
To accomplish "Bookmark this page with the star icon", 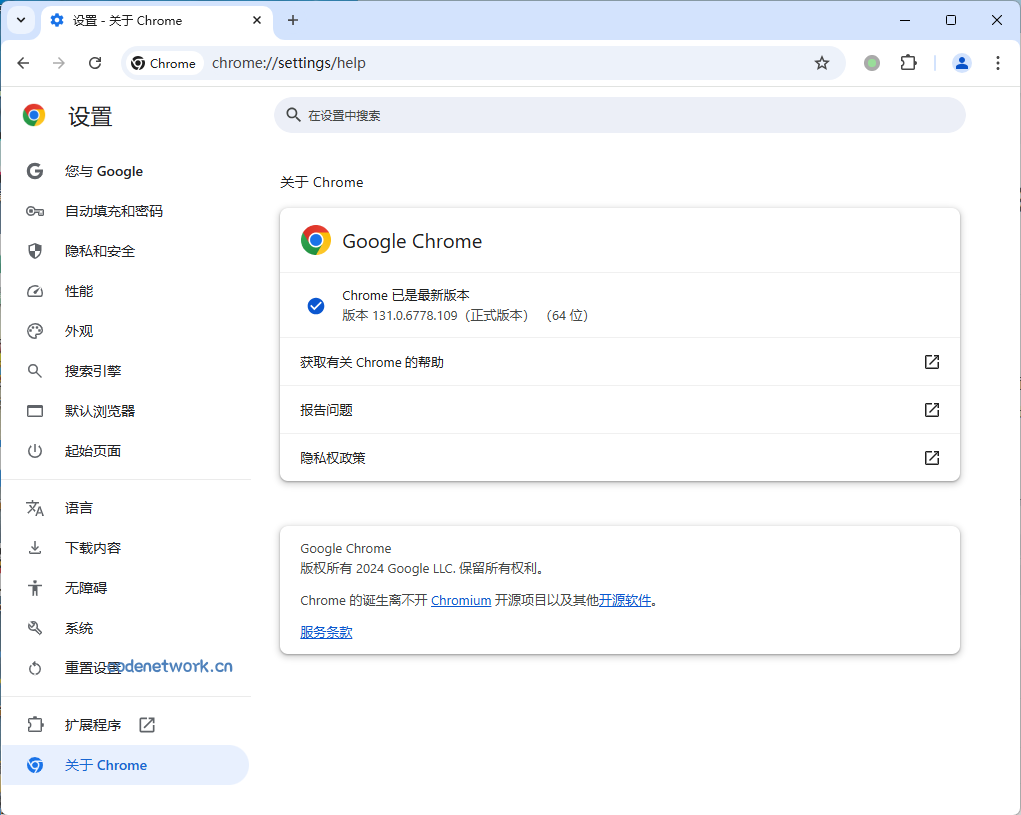I will click(822, 62).
